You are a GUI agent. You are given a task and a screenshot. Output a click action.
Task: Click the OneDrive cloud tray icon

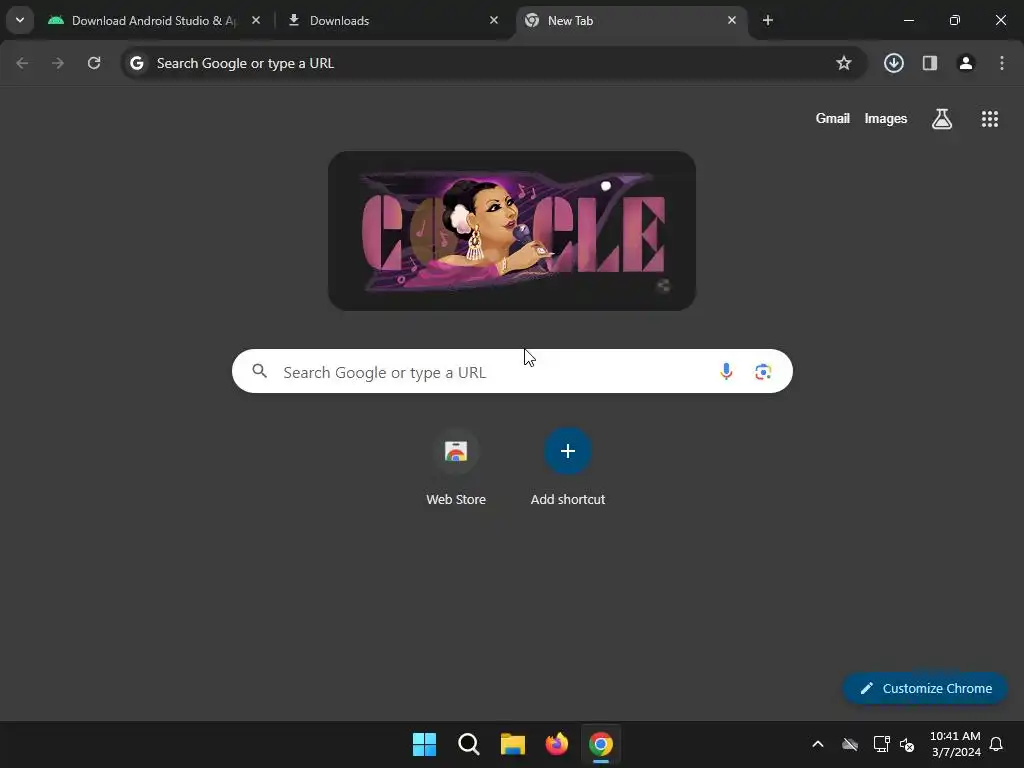coord(850,744)
